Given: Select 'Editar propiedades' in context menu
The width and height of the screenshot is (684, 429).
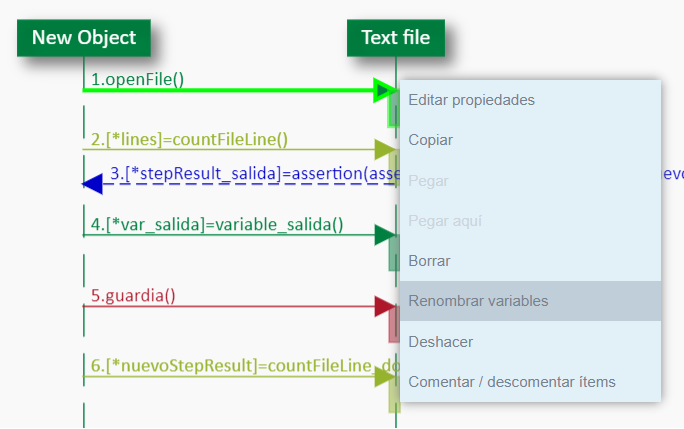Looking at the screenshot, I should 471,100.
